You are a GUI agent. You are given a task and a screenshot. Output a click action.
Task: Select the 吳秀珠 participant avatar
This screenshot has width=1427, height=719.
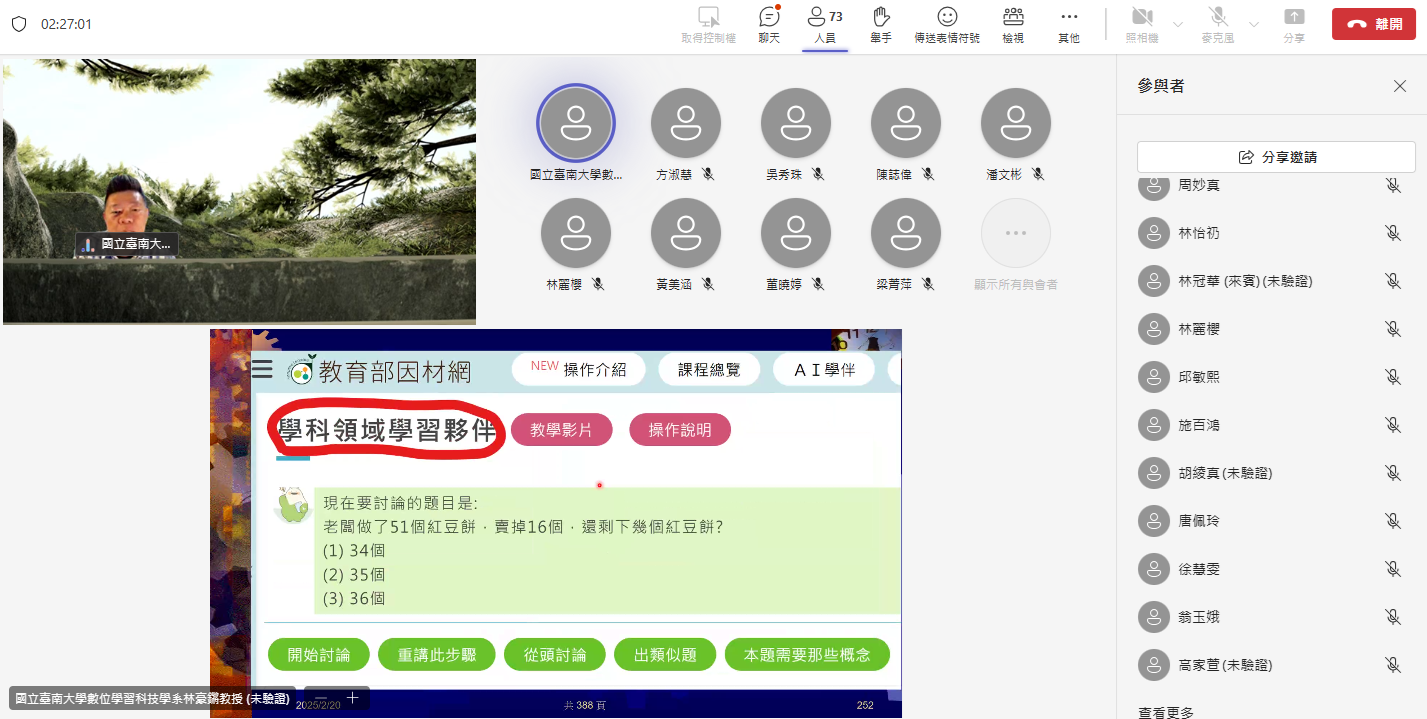pos(796,123)
